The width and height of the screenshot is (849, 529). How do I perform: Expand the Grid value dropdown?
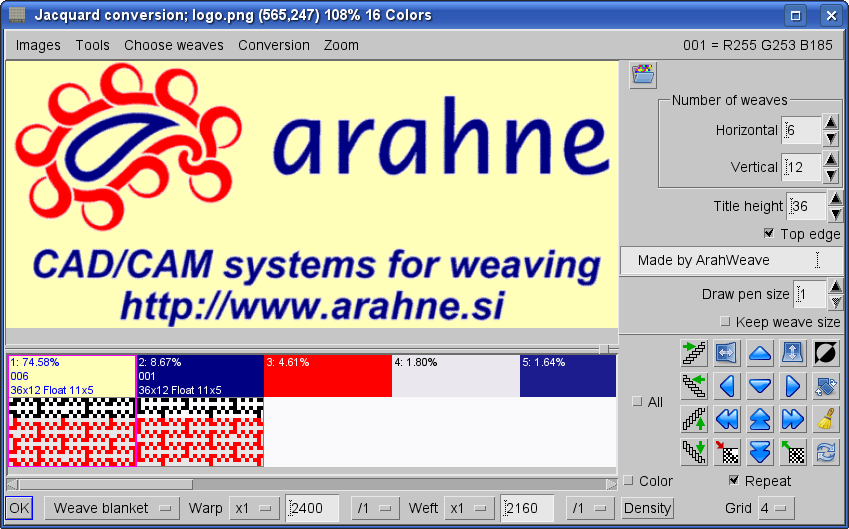click(774, 508)
